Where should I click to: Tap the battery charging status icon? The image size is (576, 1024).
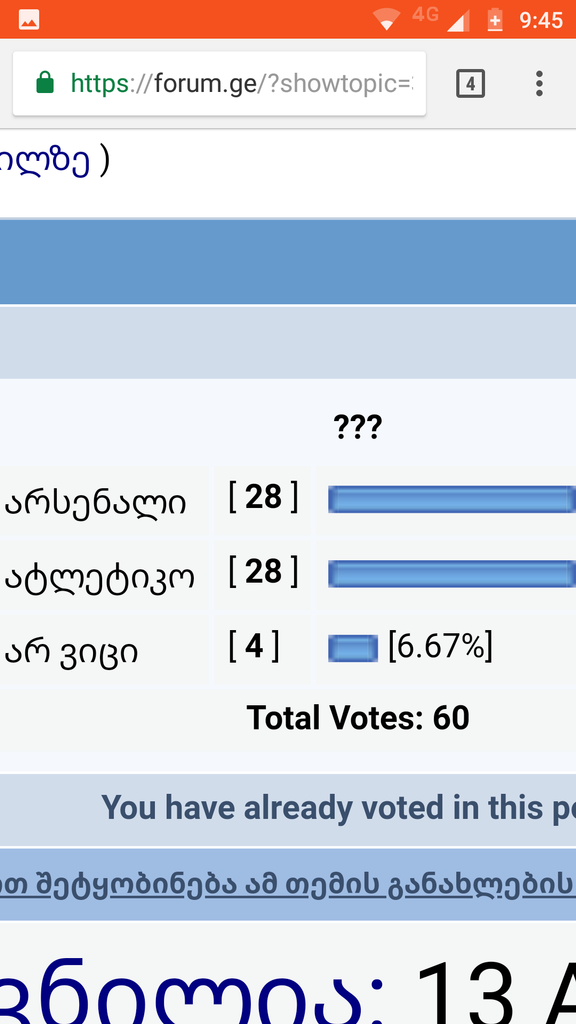(495, 20)
